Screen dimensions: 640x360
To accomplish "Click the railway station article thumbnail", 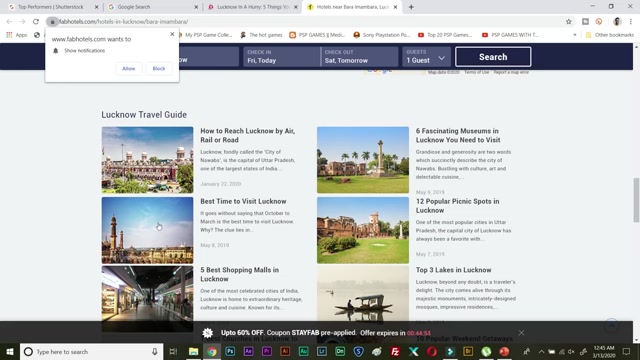I will pos(147,160).
